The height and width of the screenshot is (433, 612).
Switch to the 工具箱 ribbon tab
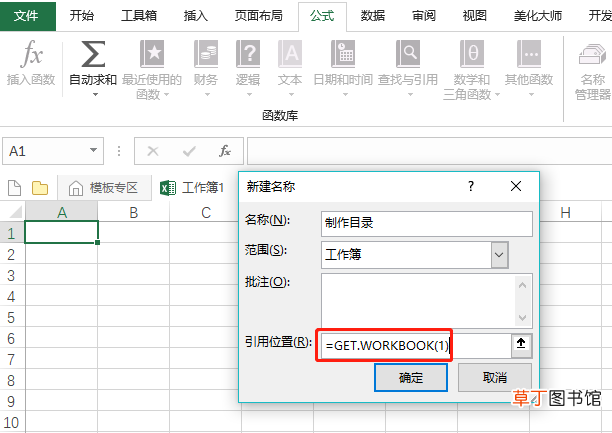coord(139,16)
